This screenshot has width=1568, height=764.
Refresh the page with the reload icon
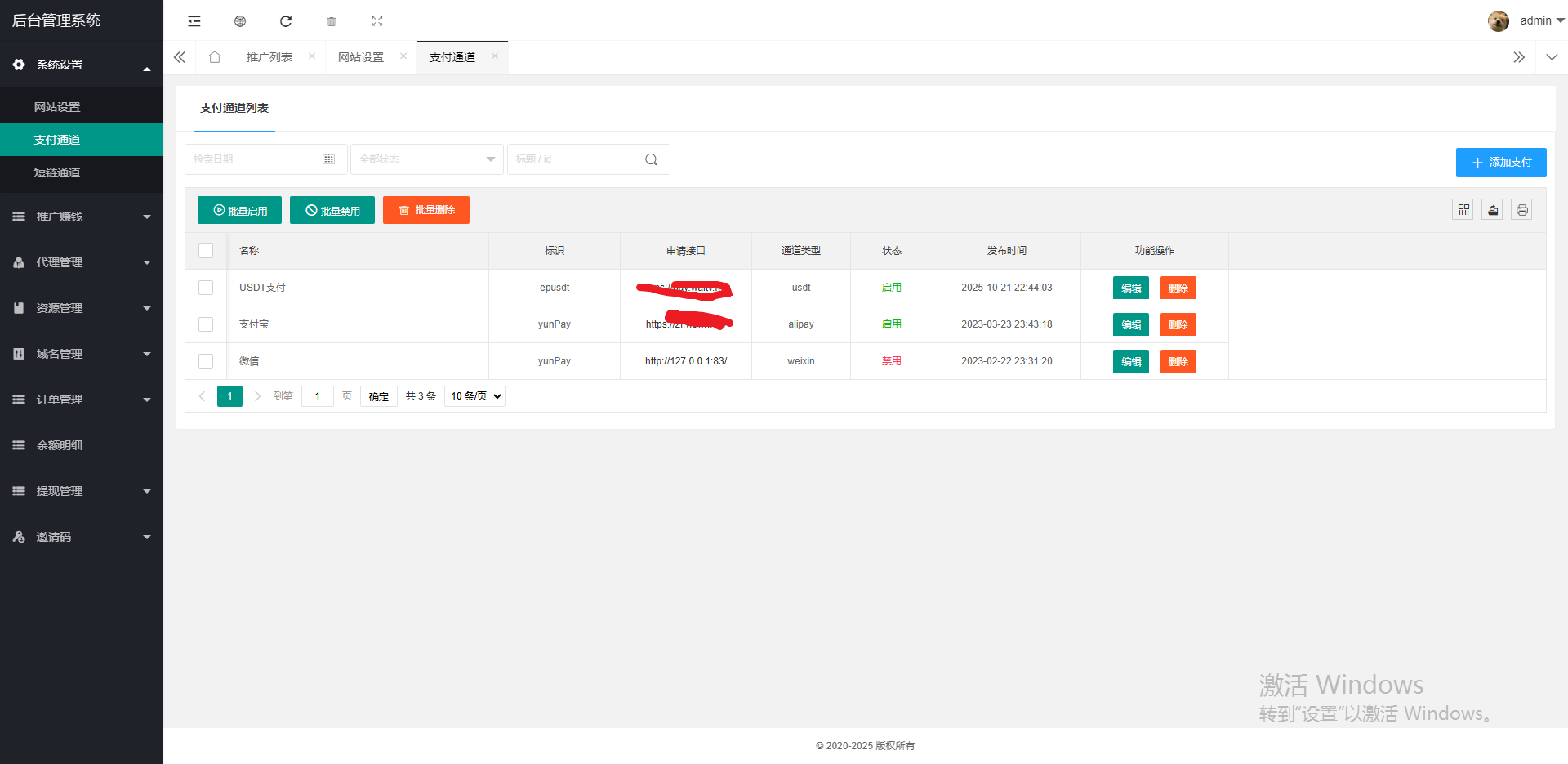tap(286, 21)
